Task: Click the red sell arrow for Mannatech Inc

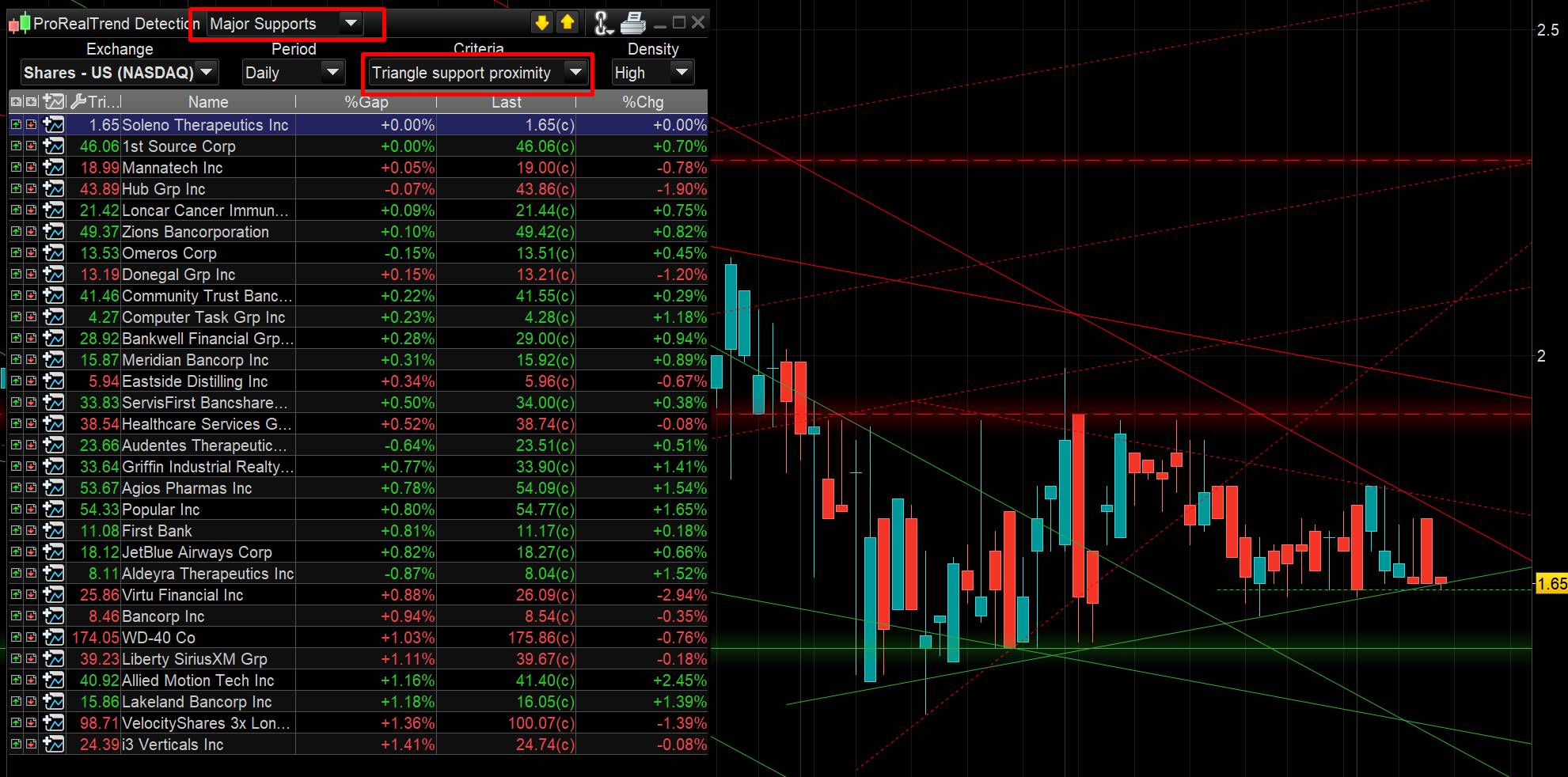Action: [x=31, y=168]
